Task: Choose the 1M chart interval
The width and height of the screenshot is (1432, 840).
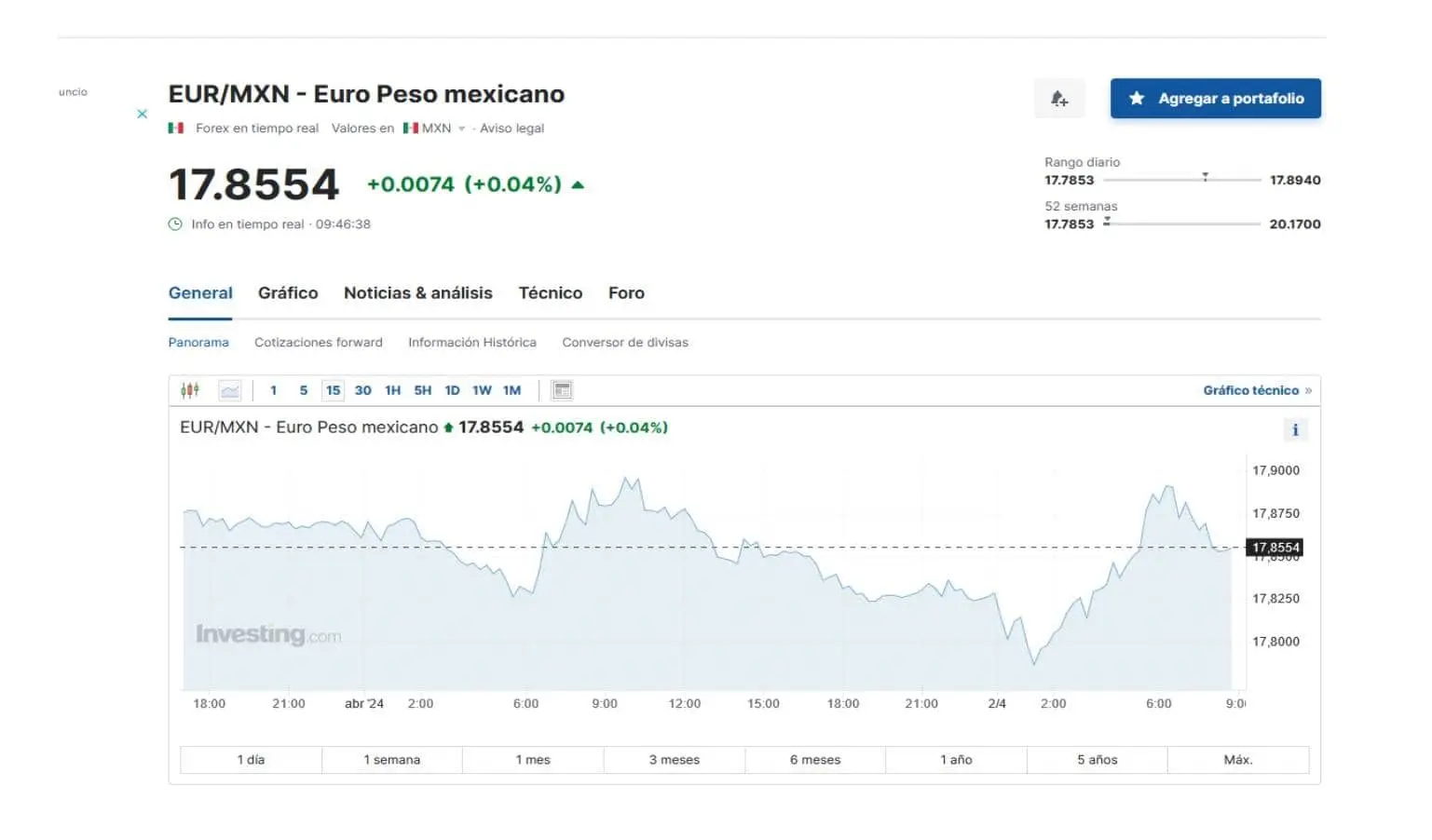Action: tap(511, 390)
